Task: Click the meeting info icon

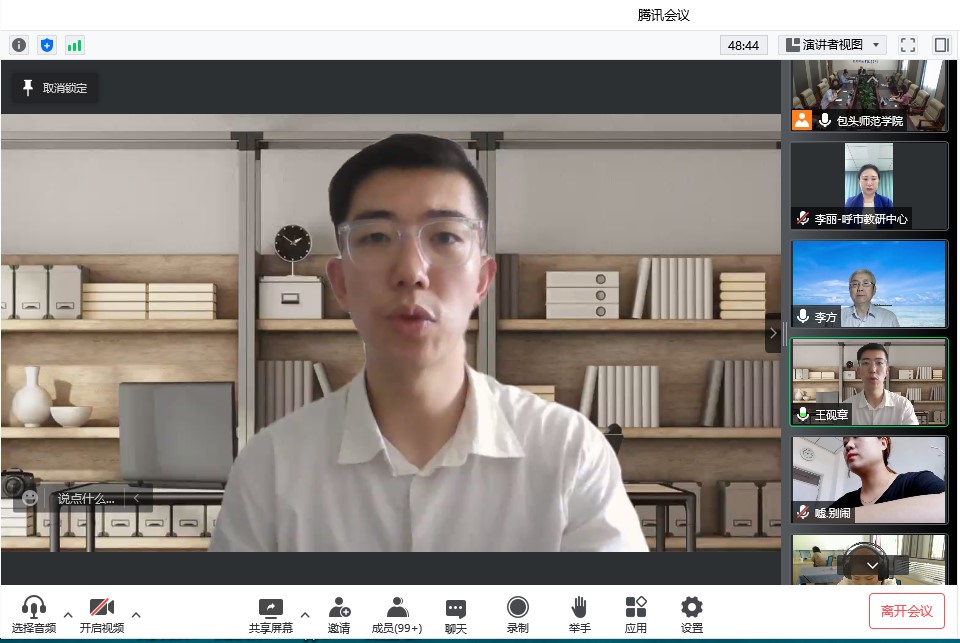Action: (x=18, y=45)
